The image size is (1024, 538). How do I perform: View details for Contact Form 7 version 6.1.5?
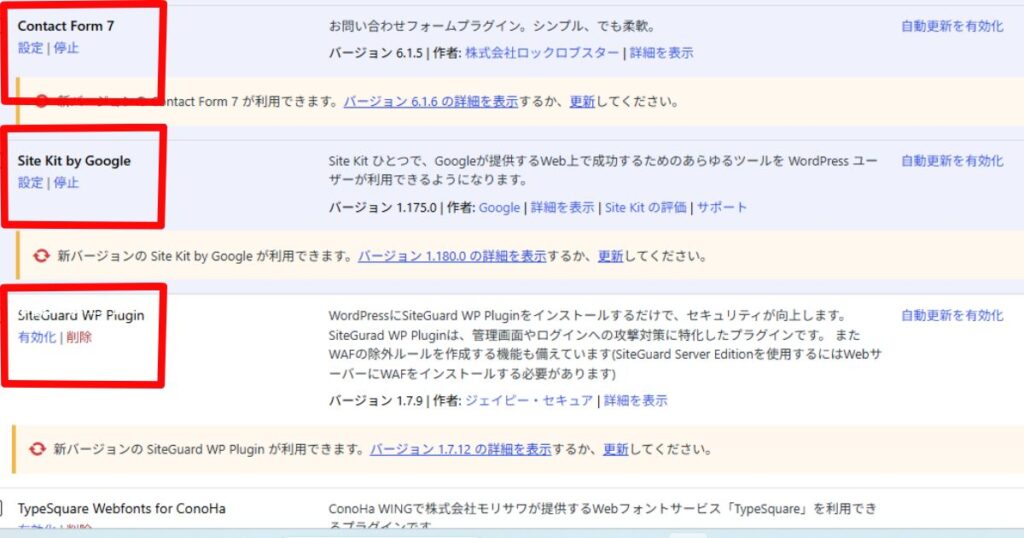point(661,53)
